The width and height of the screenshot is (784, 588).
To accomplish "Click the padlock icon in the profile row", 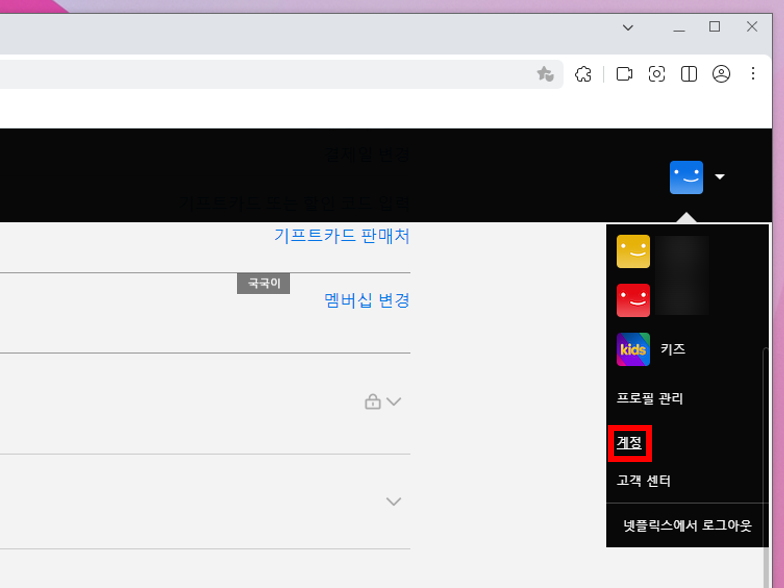I will (372, 402).
